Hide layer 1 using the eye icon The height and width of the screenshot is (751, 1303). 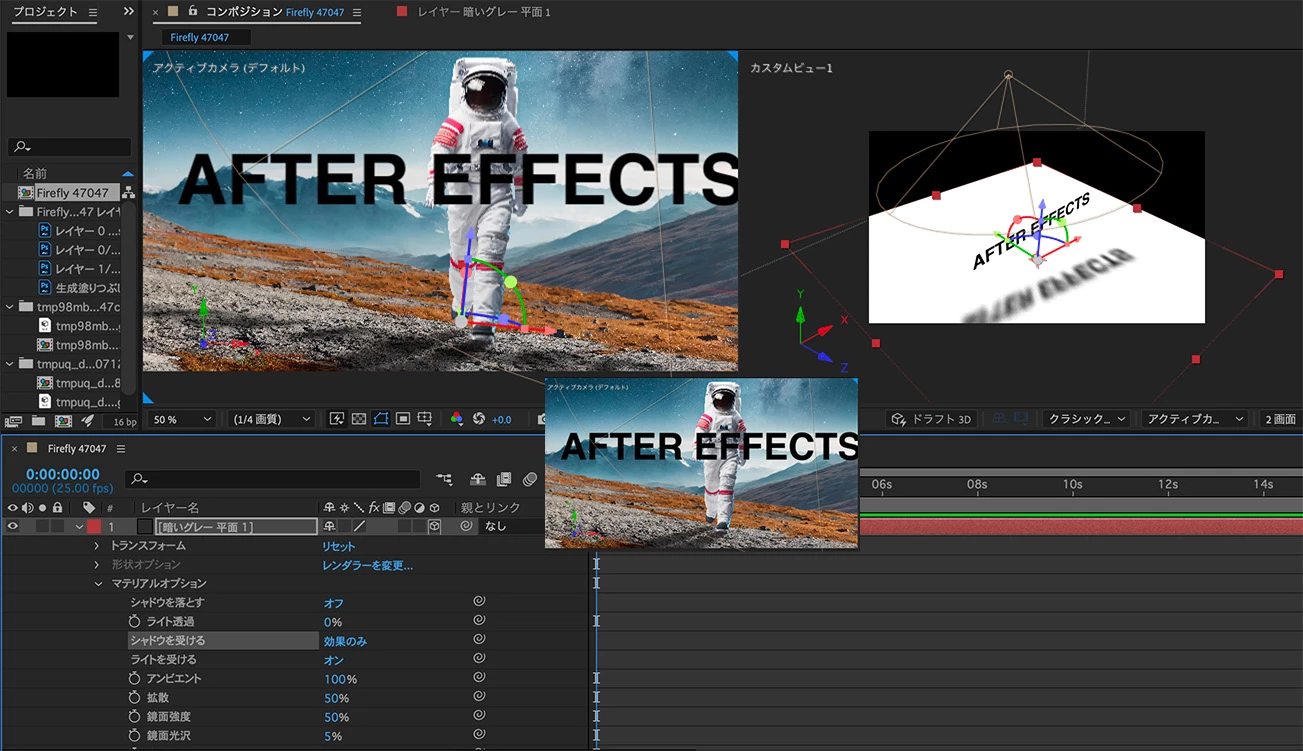point(13,526)
